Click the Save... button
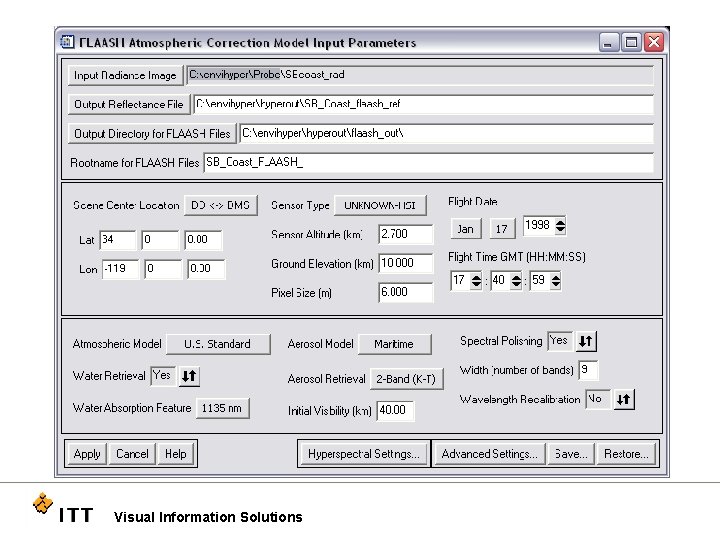This screenshot has width=720, height=540. click(x=571, y=454)
